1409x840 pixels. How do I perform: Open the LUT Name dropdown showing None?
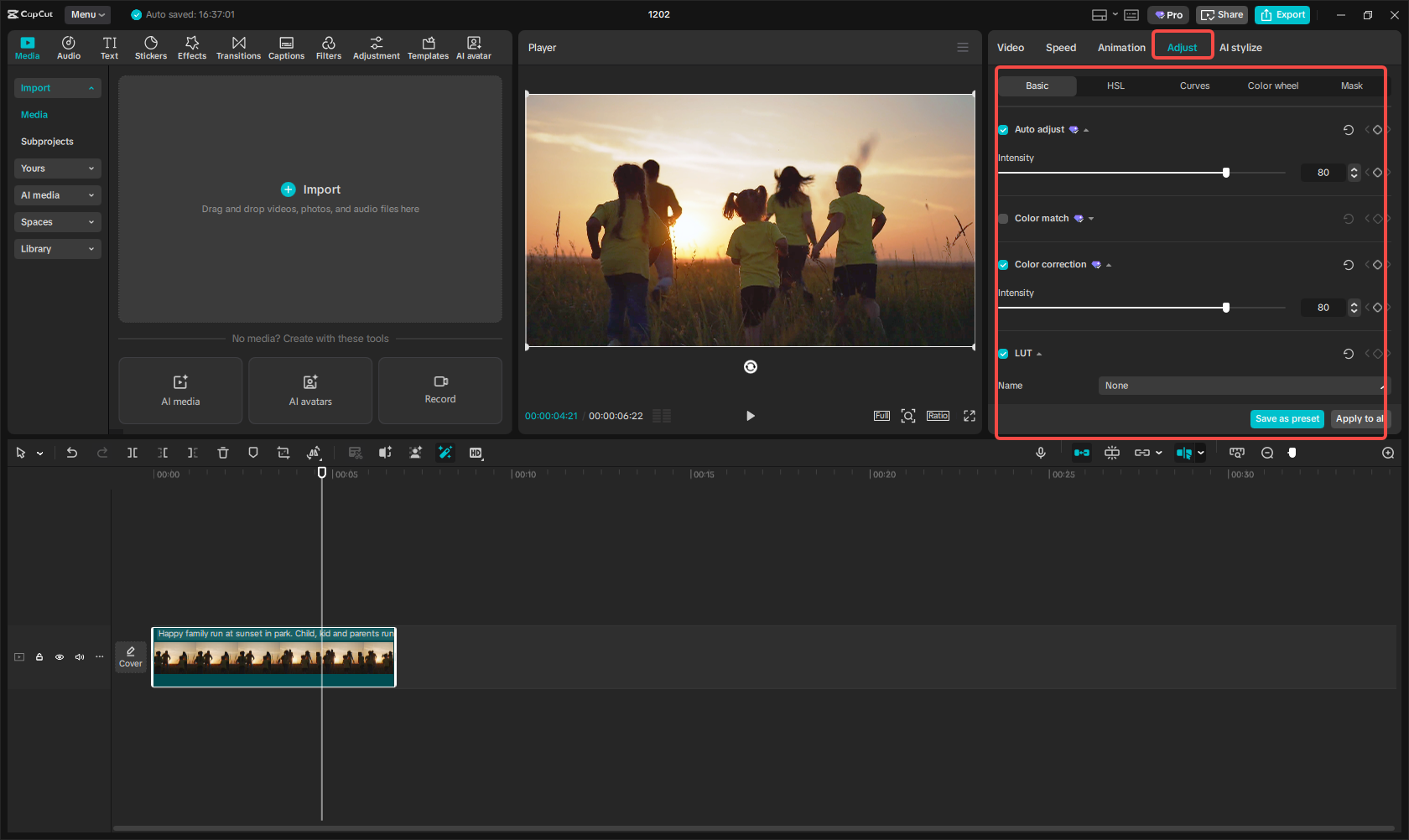tap(1243, 385)
